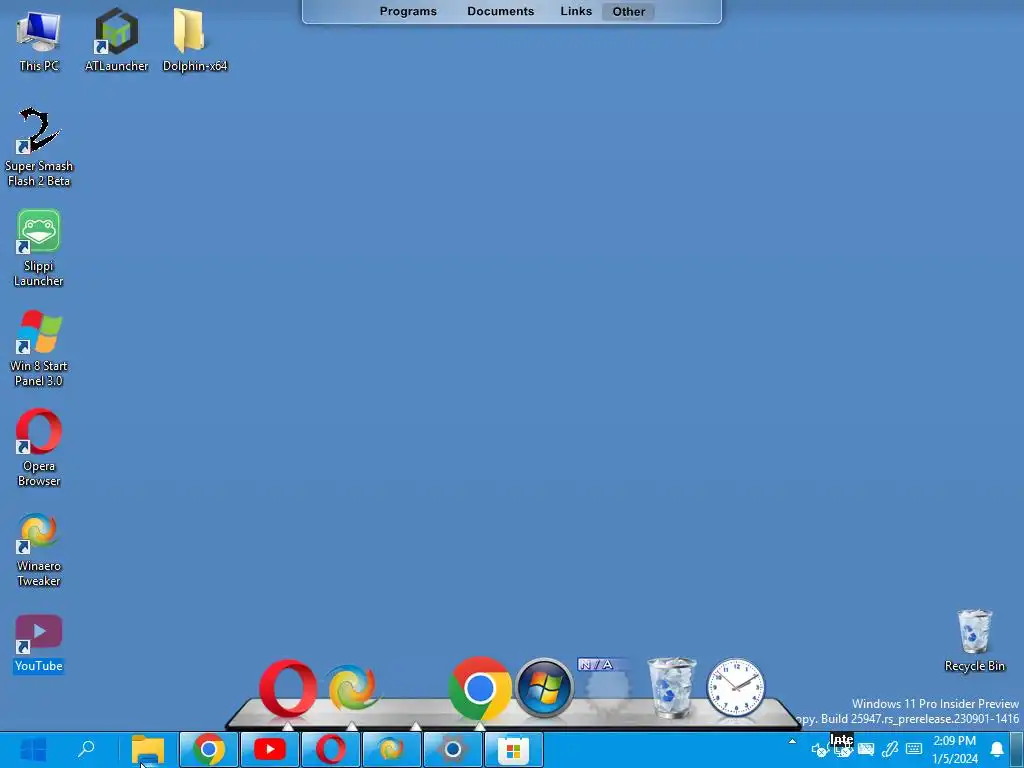Open the Documents tab in top bar

[500, 11]
